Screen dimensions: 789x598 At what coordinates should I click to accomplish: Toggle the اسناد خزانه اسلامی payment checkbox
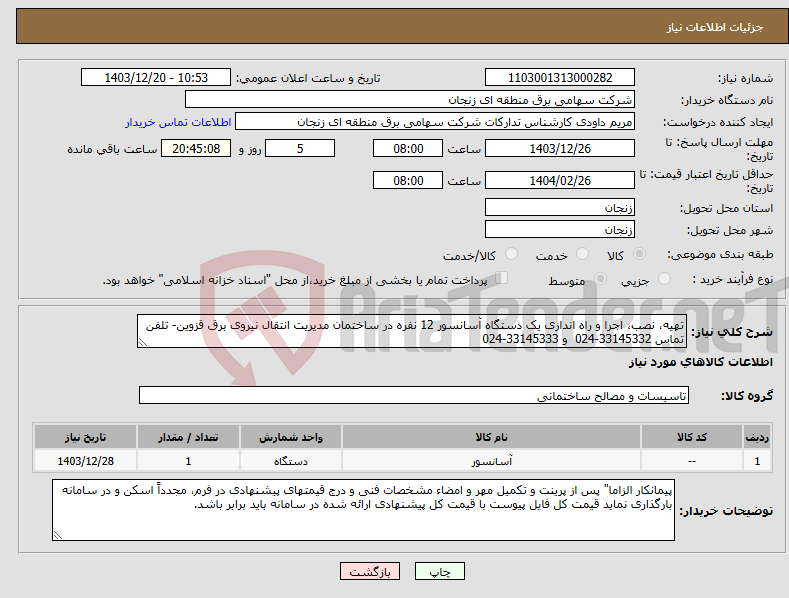[502, 278]
